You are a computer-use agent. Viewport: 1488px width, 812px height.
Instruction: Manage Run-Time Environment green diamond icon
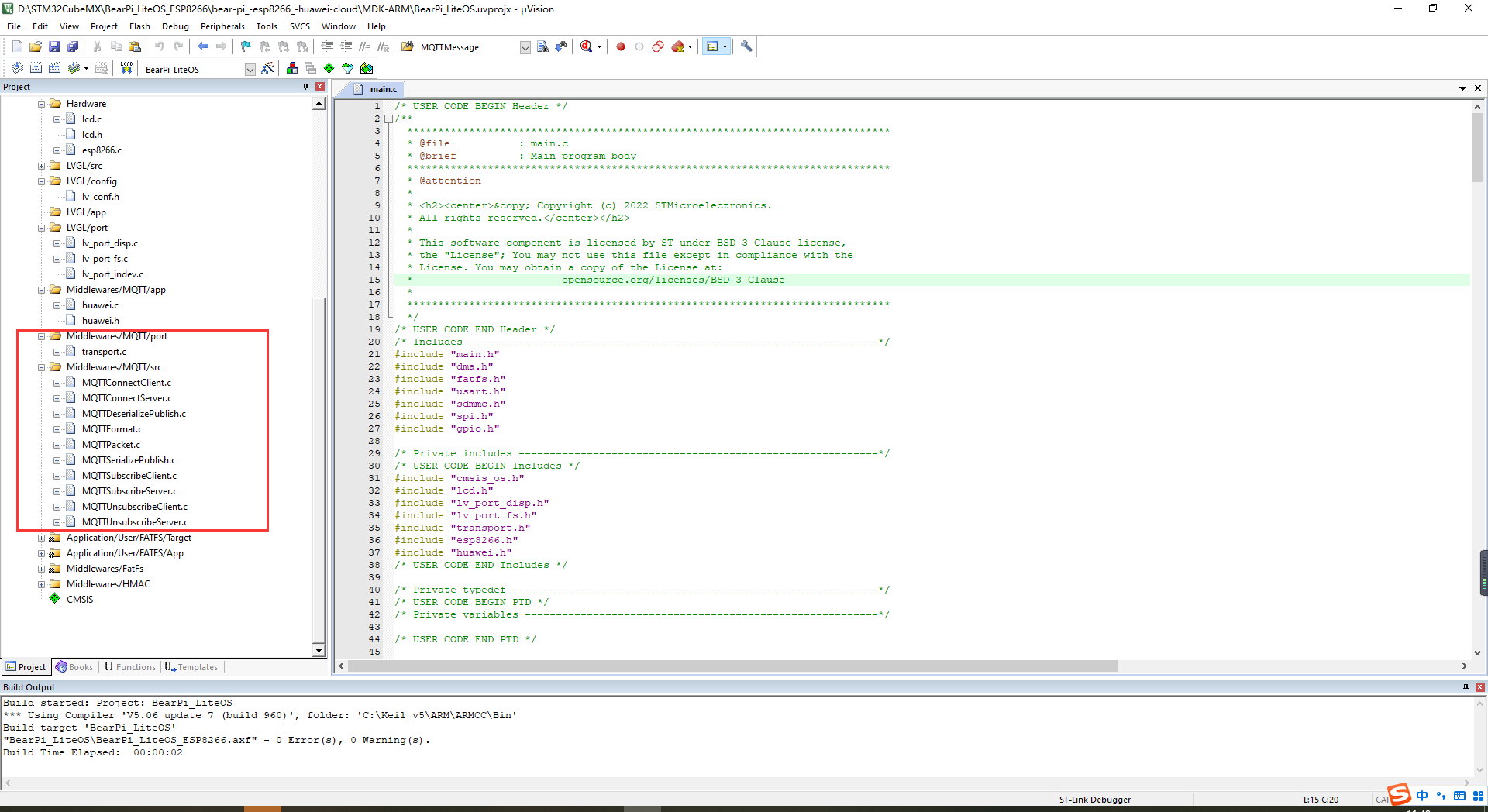coord(329,68)
